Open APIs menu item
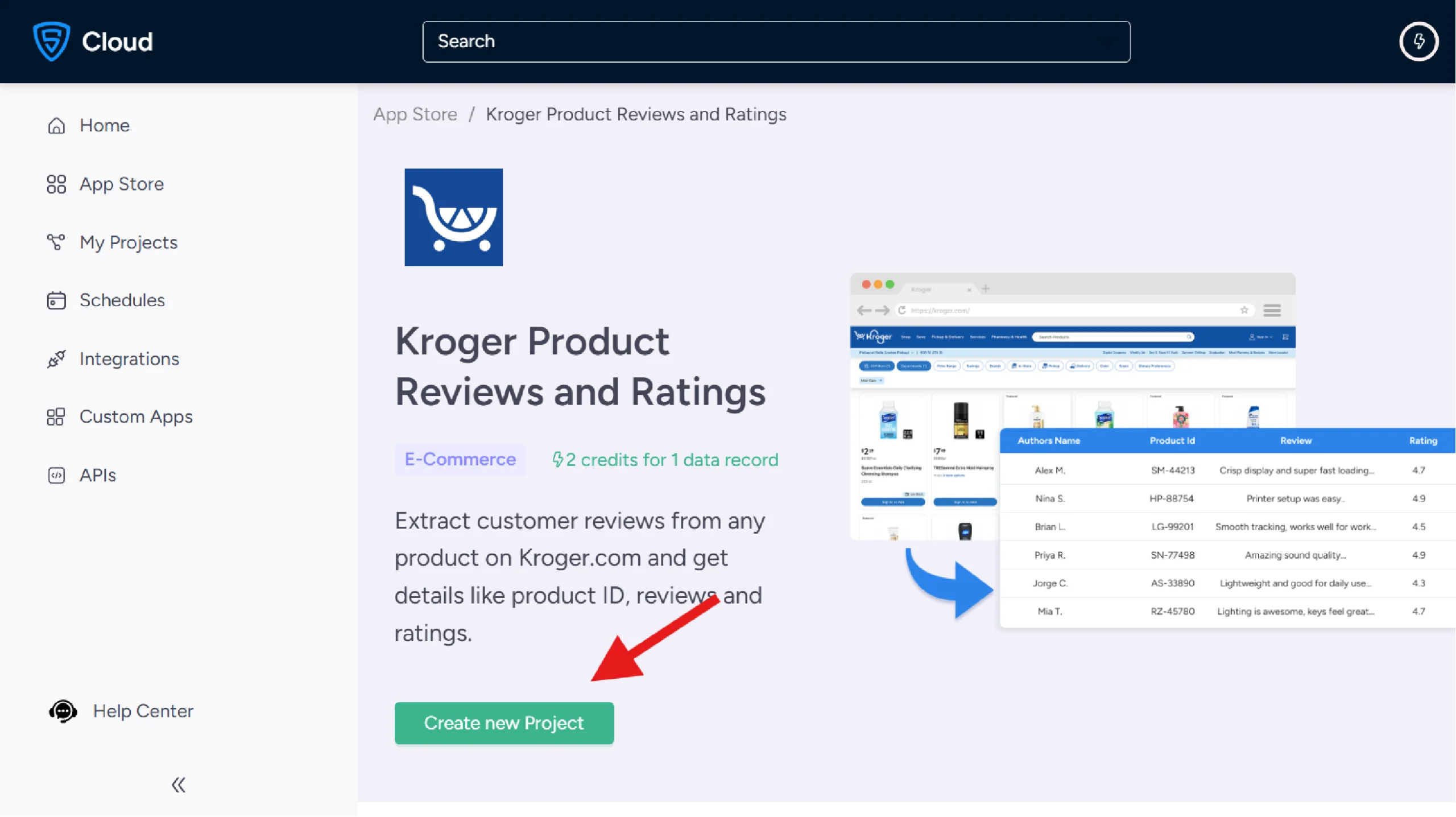 click(x=98, y=475)
